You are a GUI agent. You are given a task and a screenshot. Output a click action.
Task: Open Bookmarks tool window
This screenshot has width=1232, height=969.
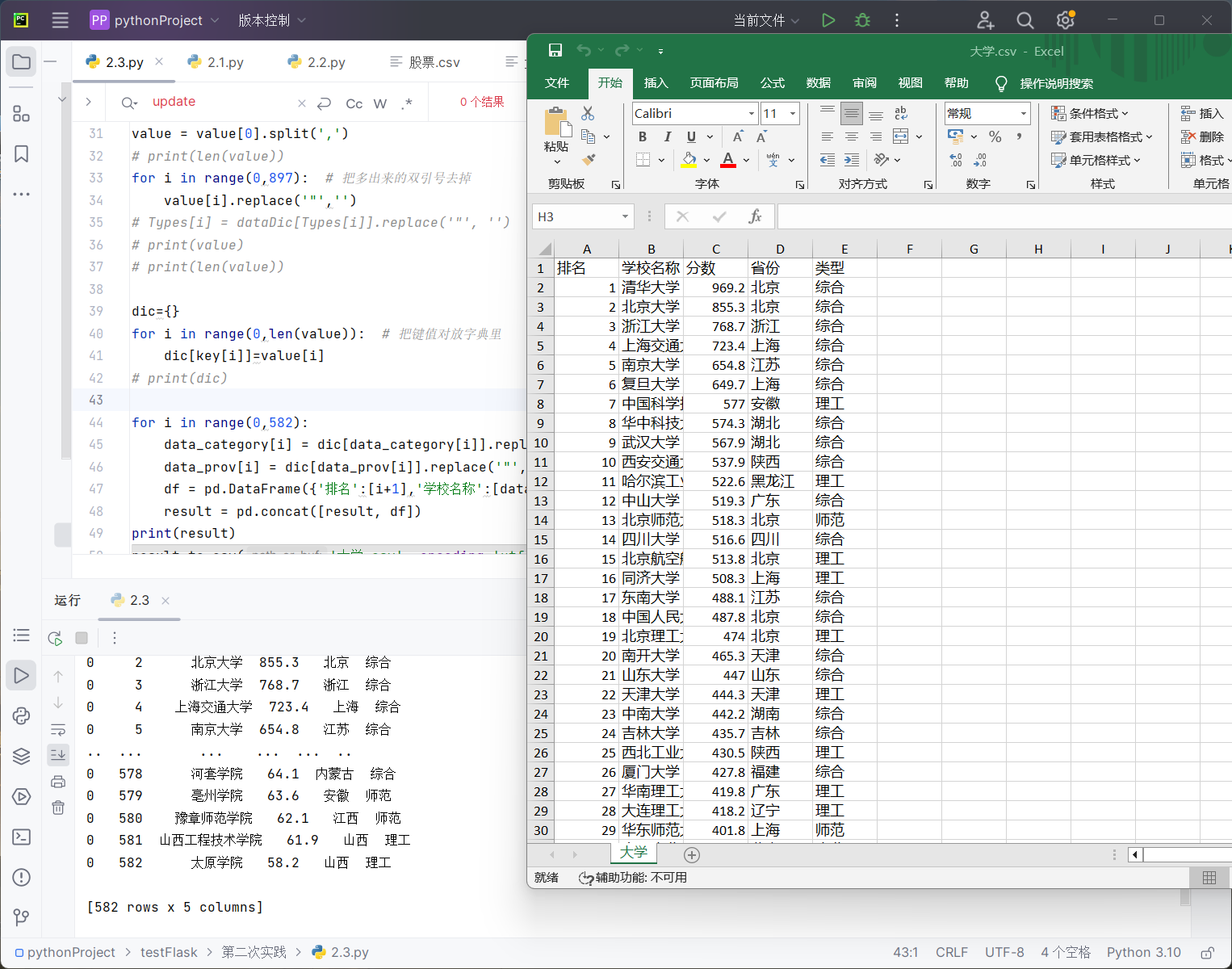pos(22,153)
